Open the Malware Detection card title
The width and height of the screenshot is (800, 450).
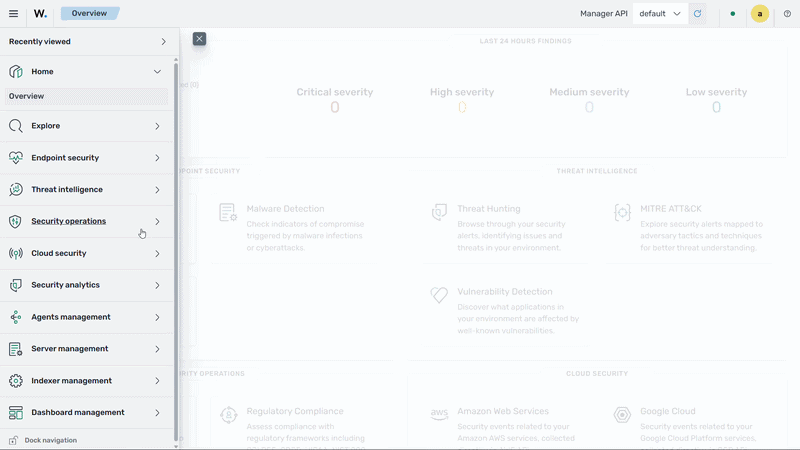285,209
